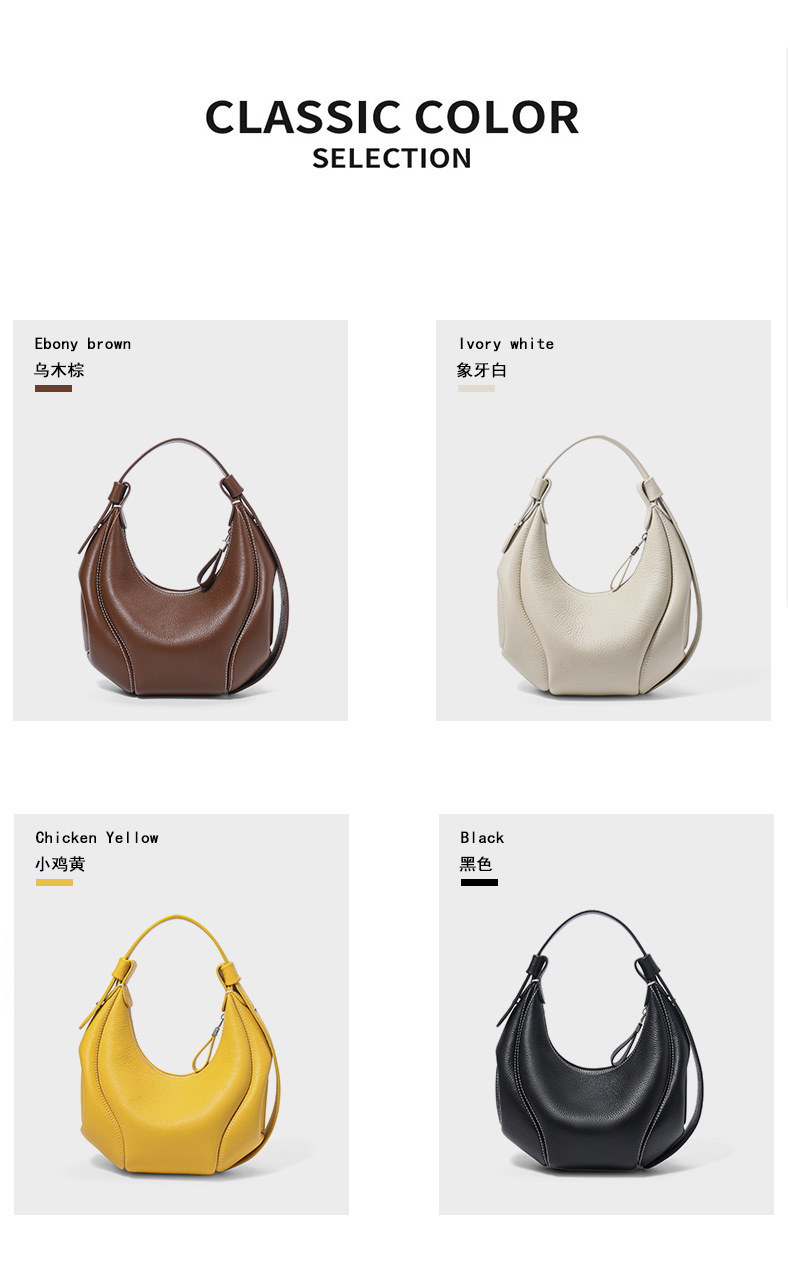The image size is (790, 1269).
Task: Click the chicken yellow color swatch bar
Action: [x=54, y=882]
